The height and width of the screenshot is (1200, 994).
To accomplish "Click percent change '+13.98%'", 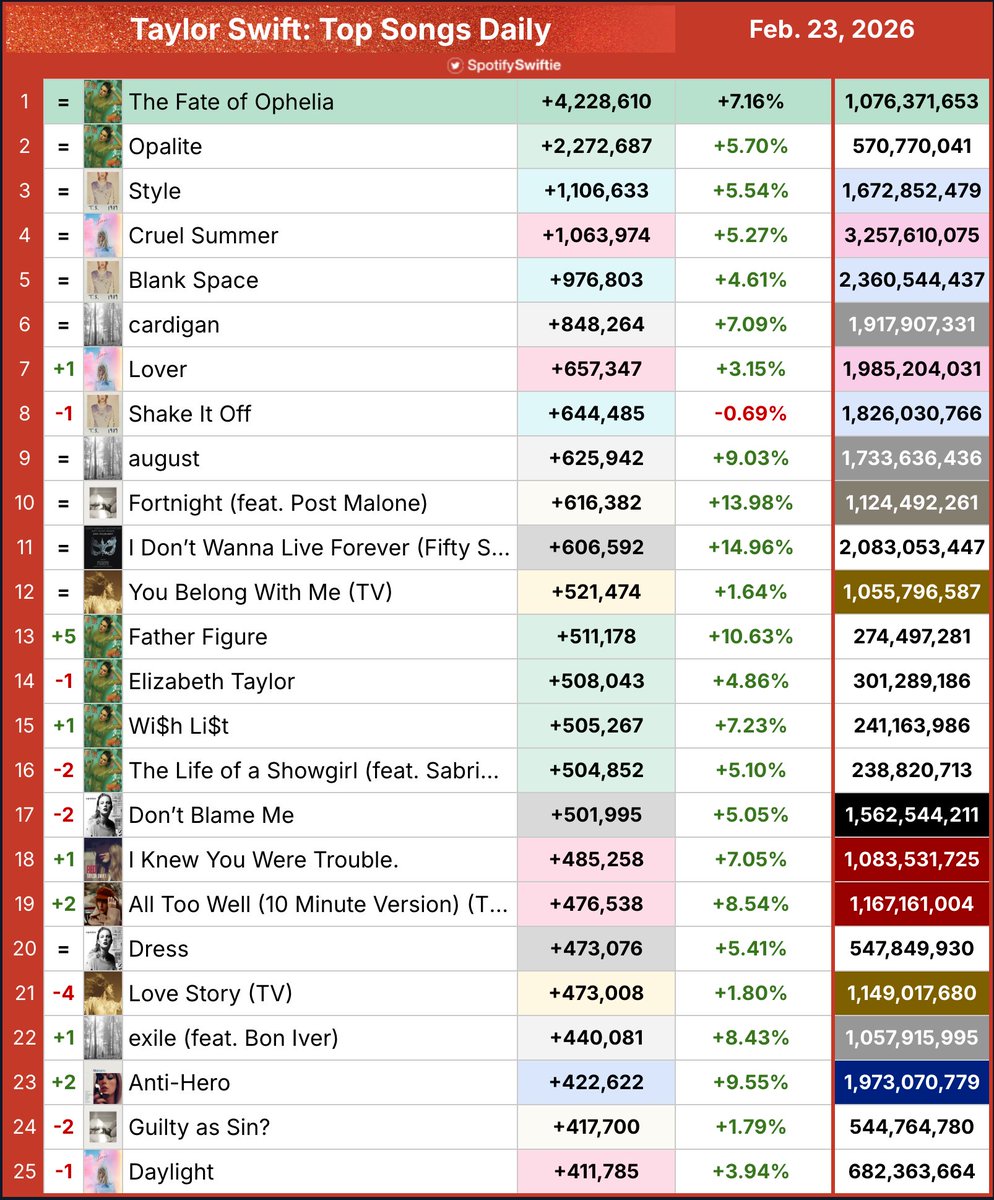I will (x=751, y=503).
